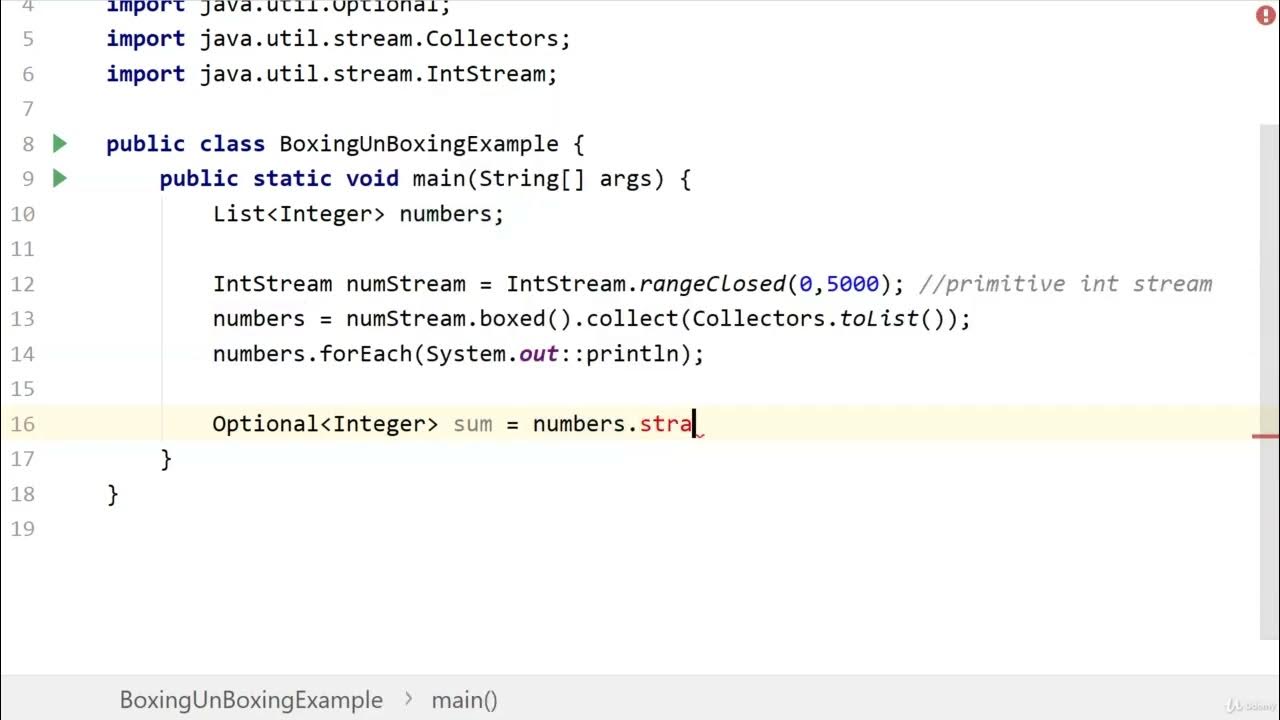Run the BoxingUnBoxingExample class gutter arrow
1280x720 pixels.
(x=60, y=143)
